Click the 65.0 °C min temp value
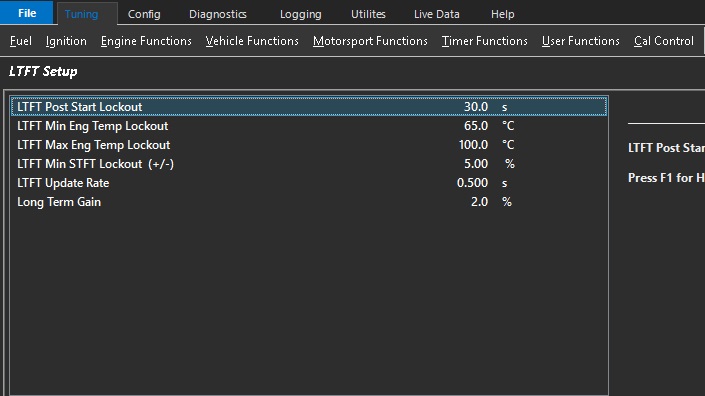The image size is (705, 396). coord(476,126)
